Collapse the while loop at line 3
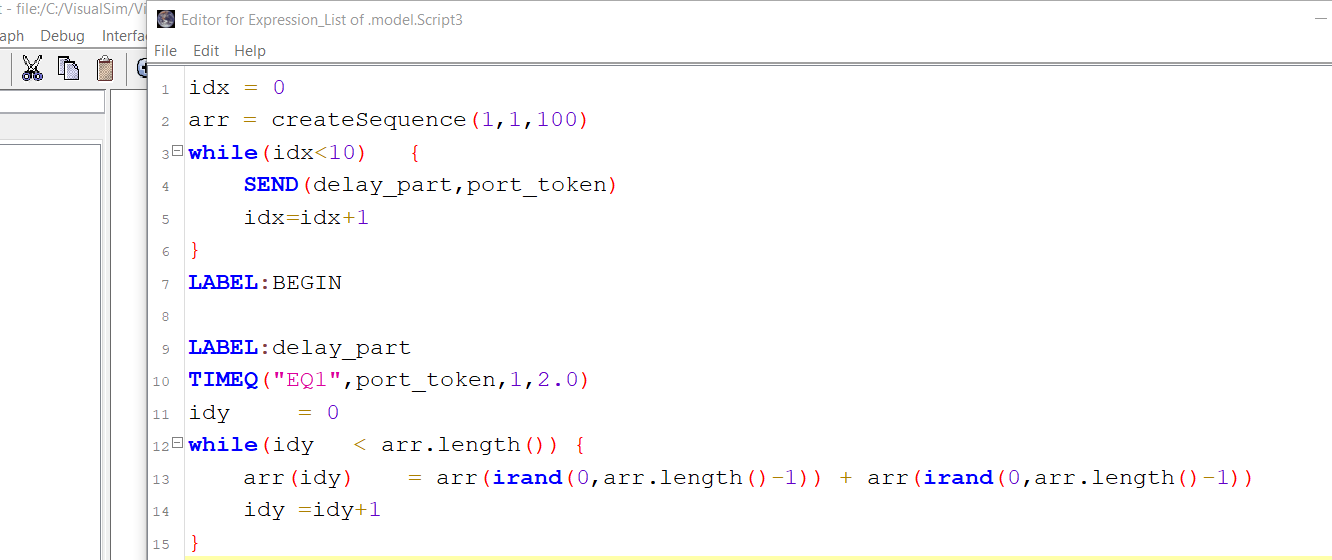Viewport: 1332px width, 560px height. (x=177, y=152)
